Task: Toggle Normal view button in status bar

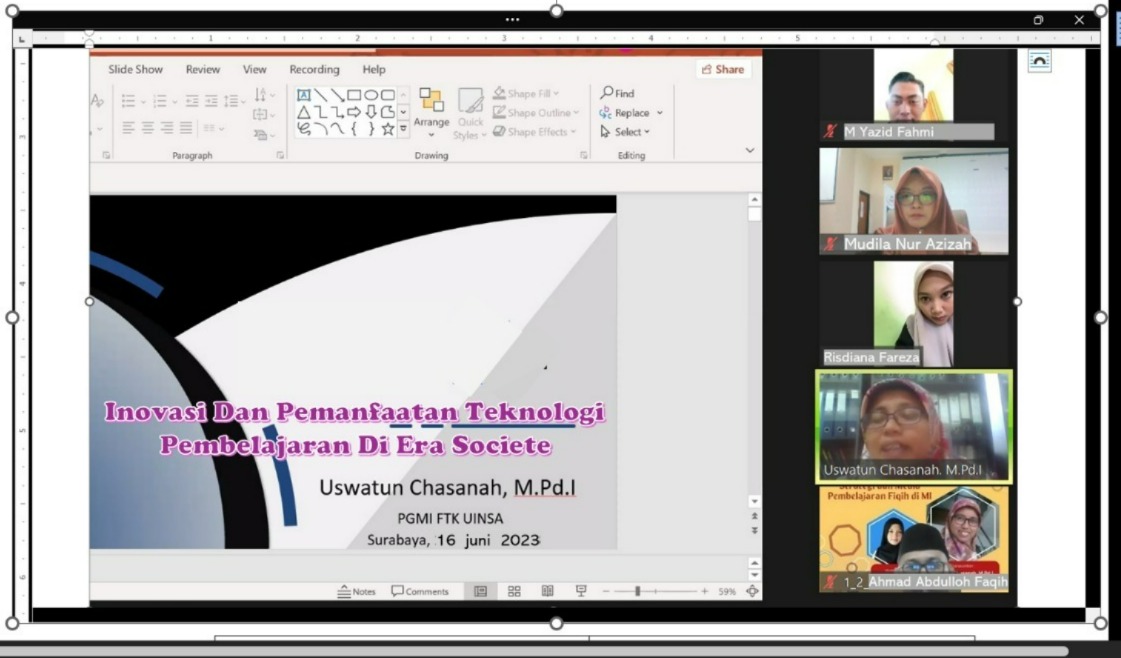Action: pos(480,592)
